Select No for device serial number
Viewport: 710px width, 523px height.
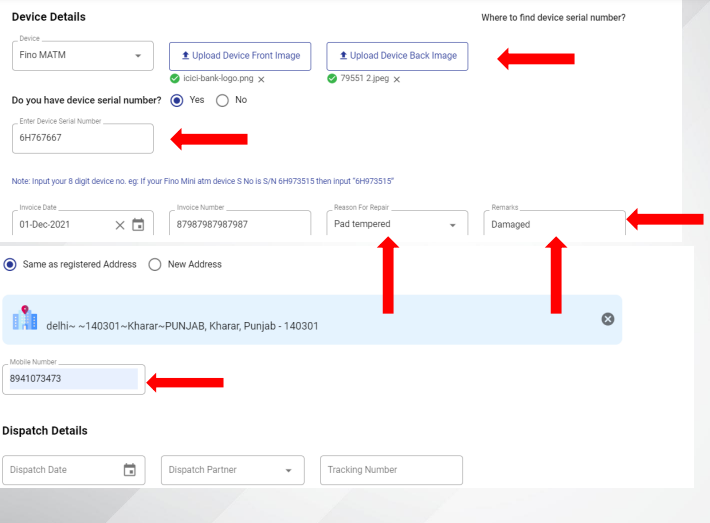tap(222, 101)
